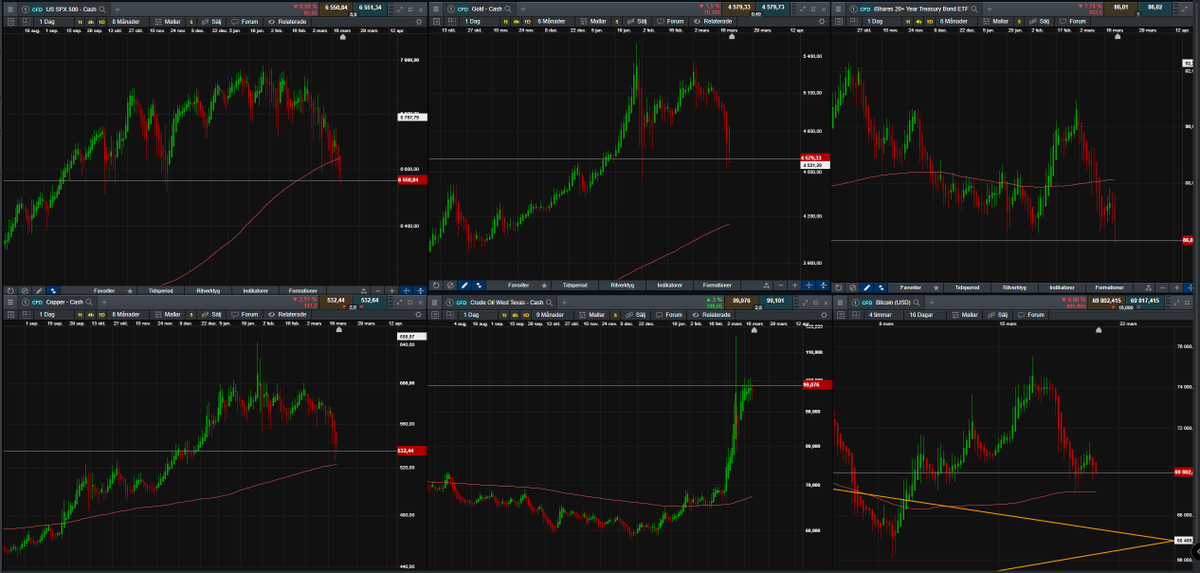Open Formationer tab under the SPX 500 chart
This screenshot has height=573, width=1200.
(x=303, y=291)
